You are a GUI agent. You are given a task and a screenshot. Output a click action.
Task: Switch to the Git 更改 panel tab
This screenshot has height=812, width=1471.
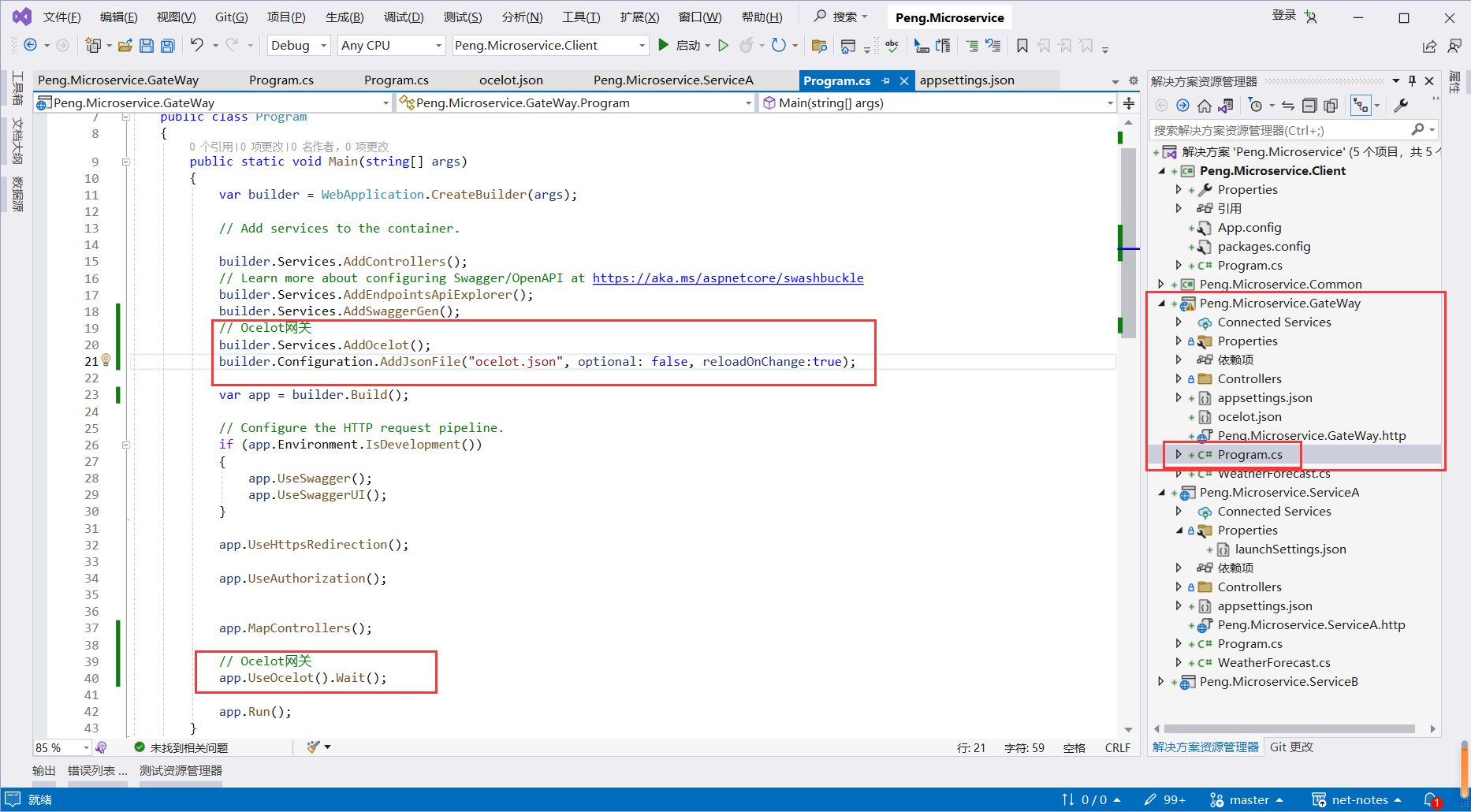pos(1291,747)
